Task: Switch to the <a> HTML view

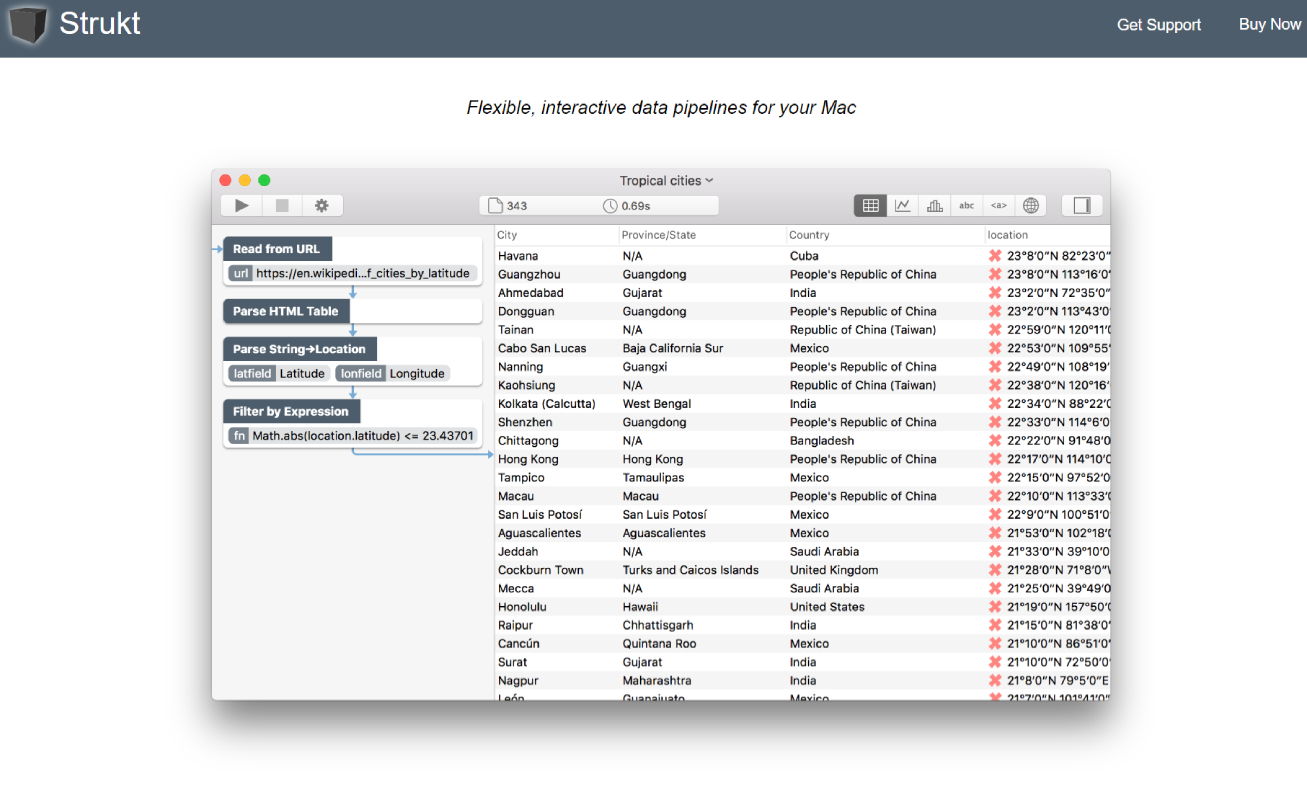Action: coord(999,205)
